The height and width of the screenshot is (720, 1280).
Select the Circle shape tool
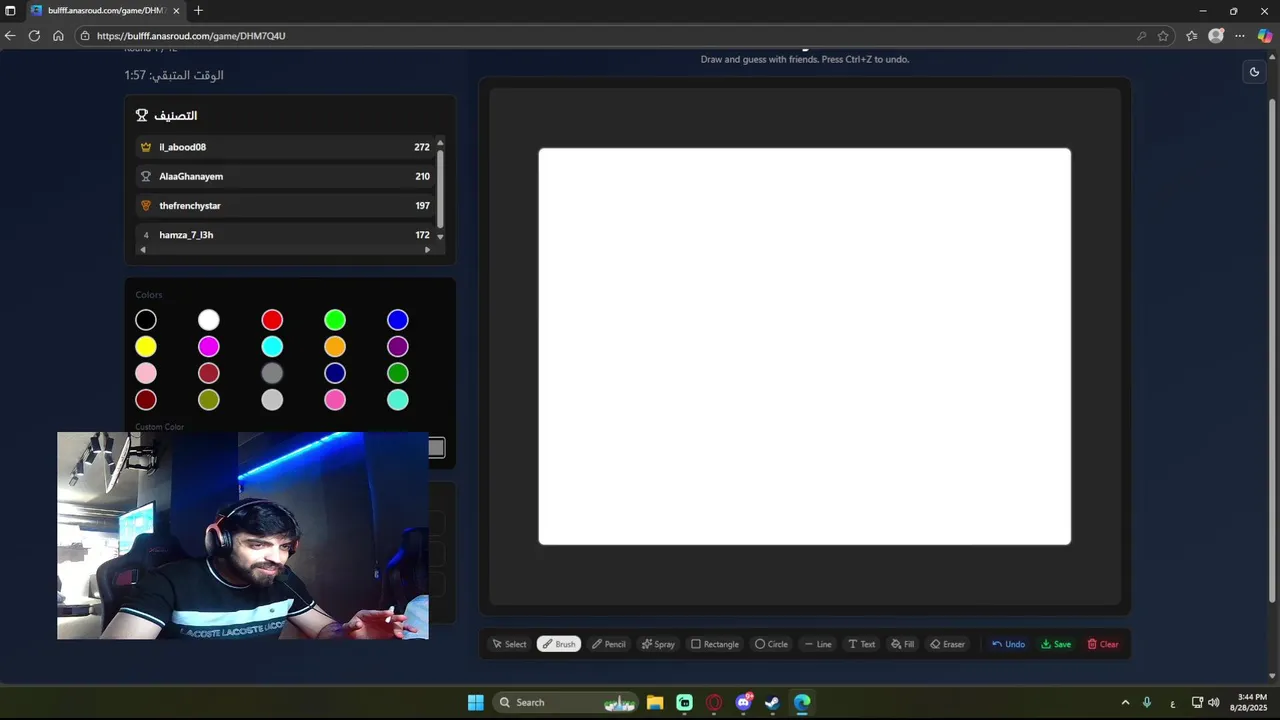tap(771, 644)
